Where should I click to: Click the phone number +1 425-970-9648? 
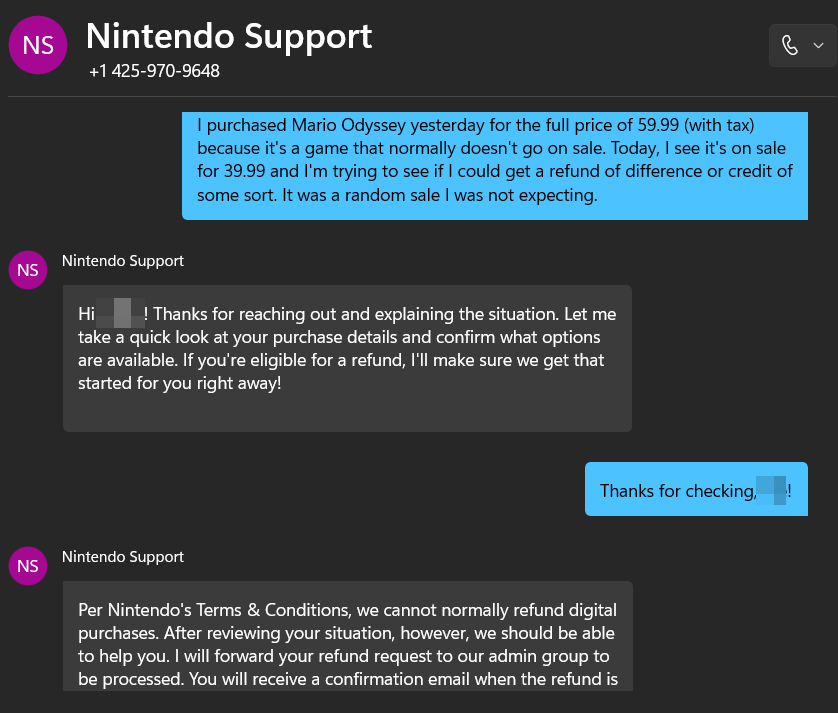point(155,71)
